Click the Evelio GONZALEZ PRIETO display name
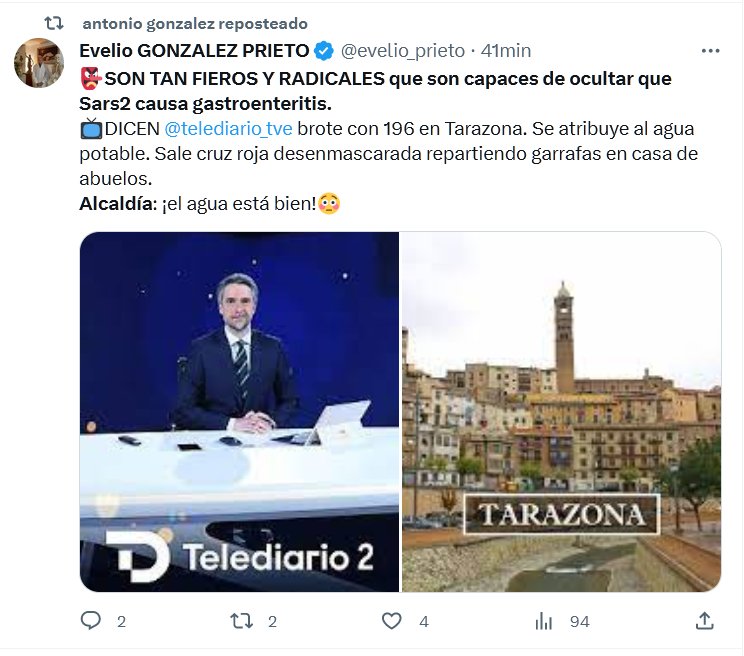 [194, 51]
